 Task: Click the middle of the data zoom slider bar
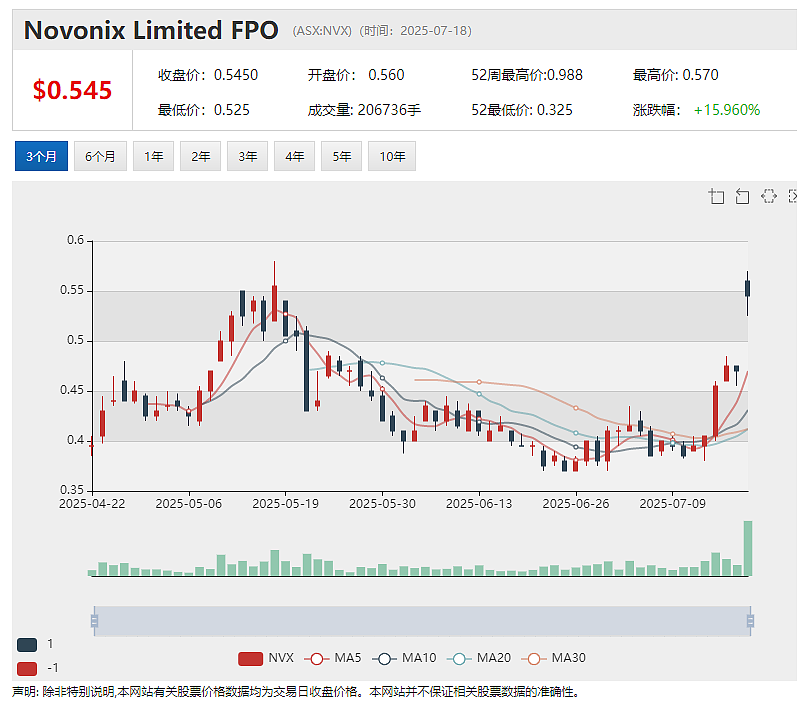422,620
